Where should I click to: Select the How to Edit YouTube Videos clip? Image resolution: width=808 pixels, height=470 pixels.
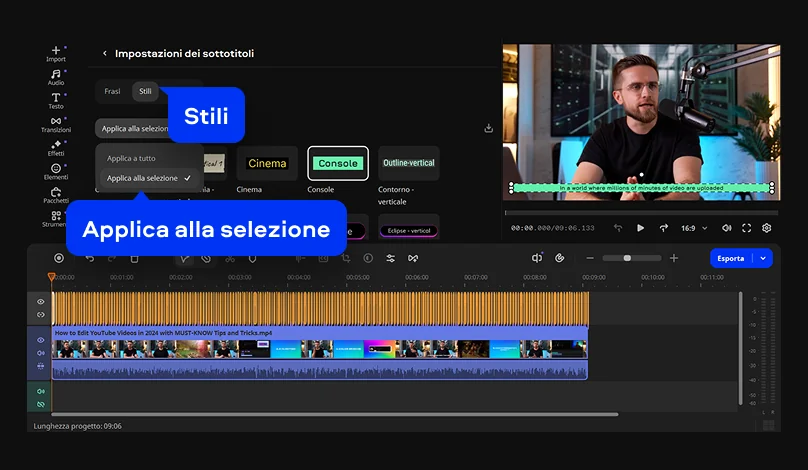click(319, 353)
